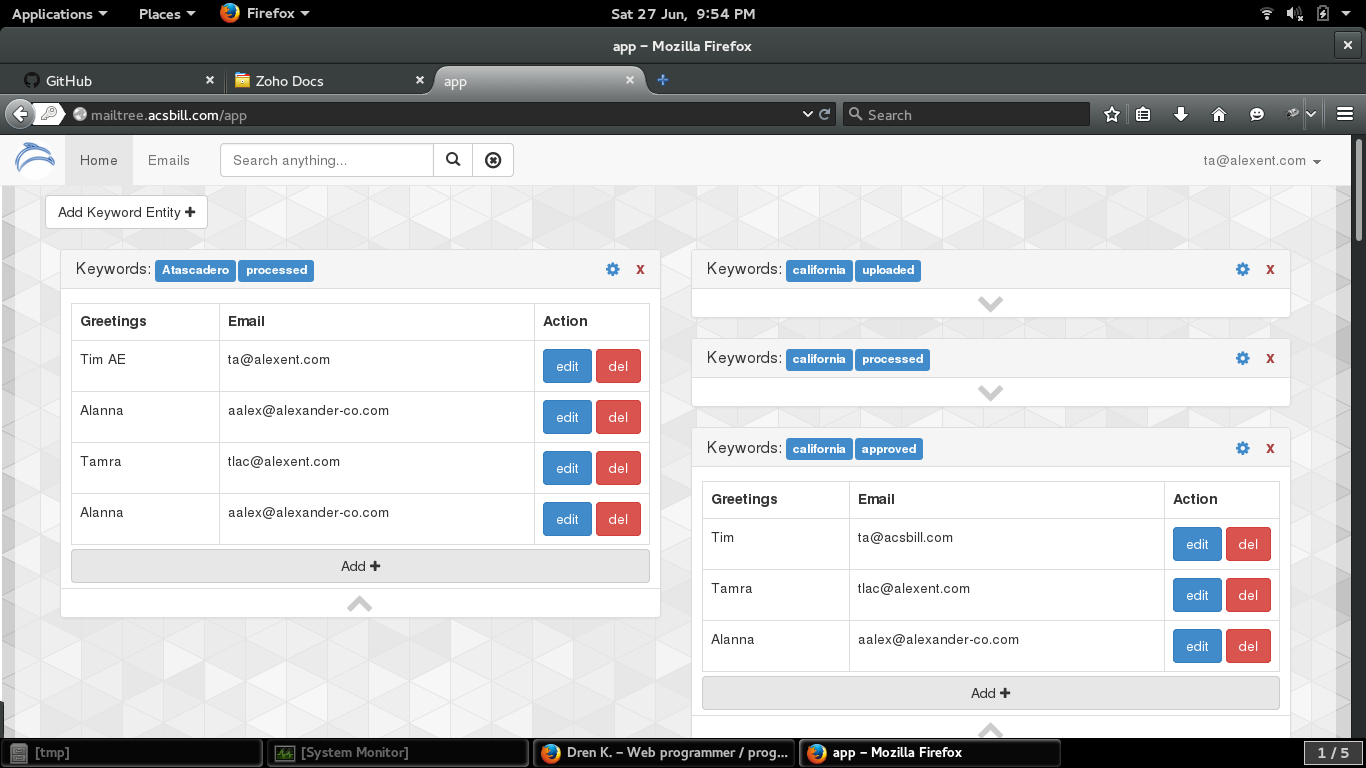Open the ta@alexent.com account dropdown
1366x768 pixels.
(1262, 160)
